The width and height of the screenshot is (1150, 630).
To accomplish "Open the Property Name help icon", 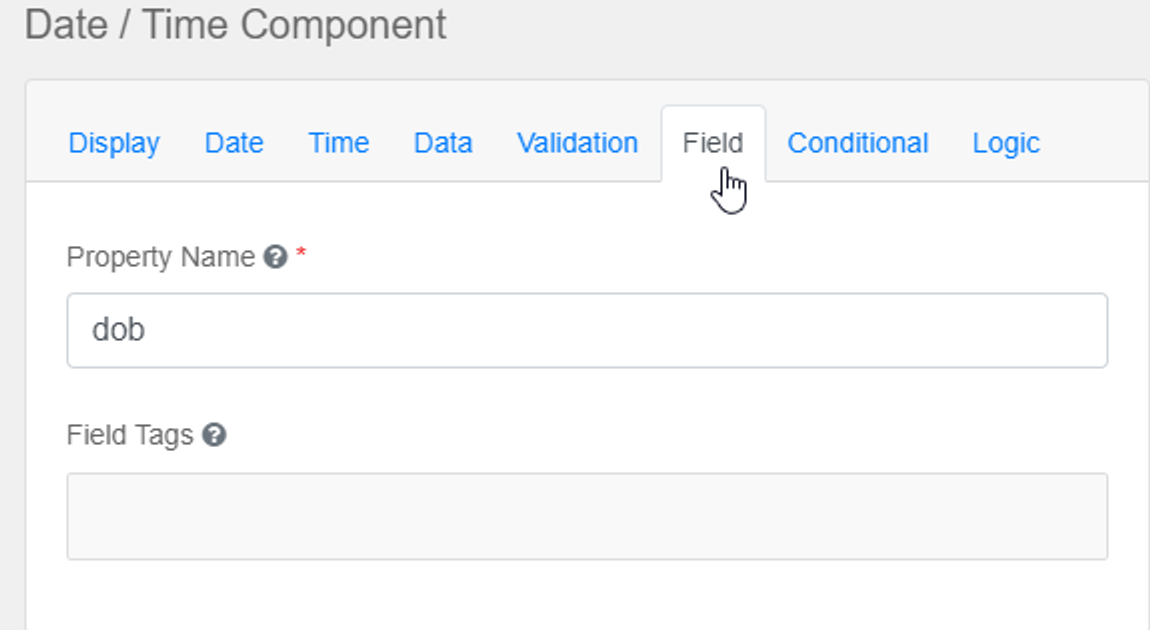I will 275,258.
